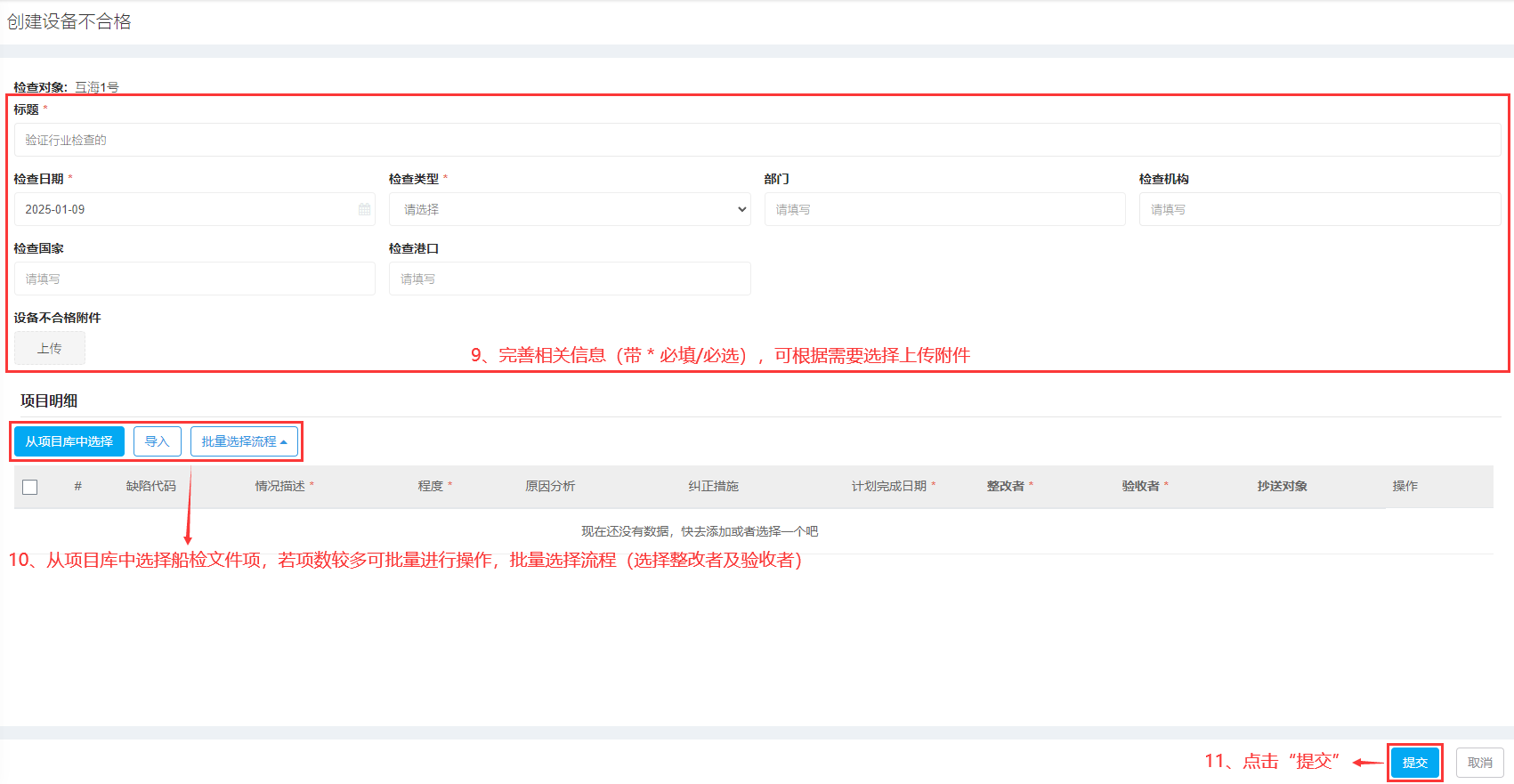The width and height of the screenshot is (1514, 784).
Task: Click the 验收者 column header
Action: pos(1141,486)
